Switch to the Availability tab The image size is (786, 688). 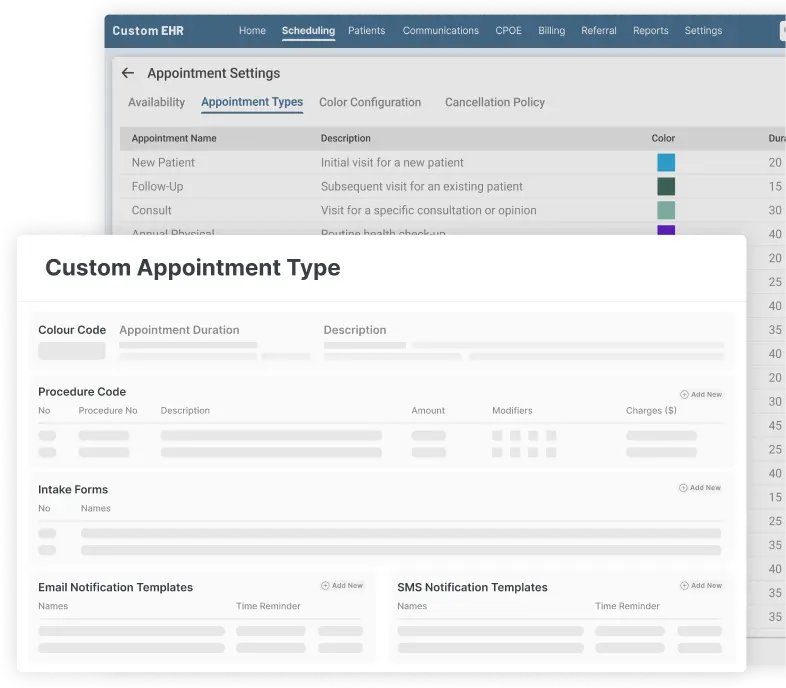coord(156,102)
